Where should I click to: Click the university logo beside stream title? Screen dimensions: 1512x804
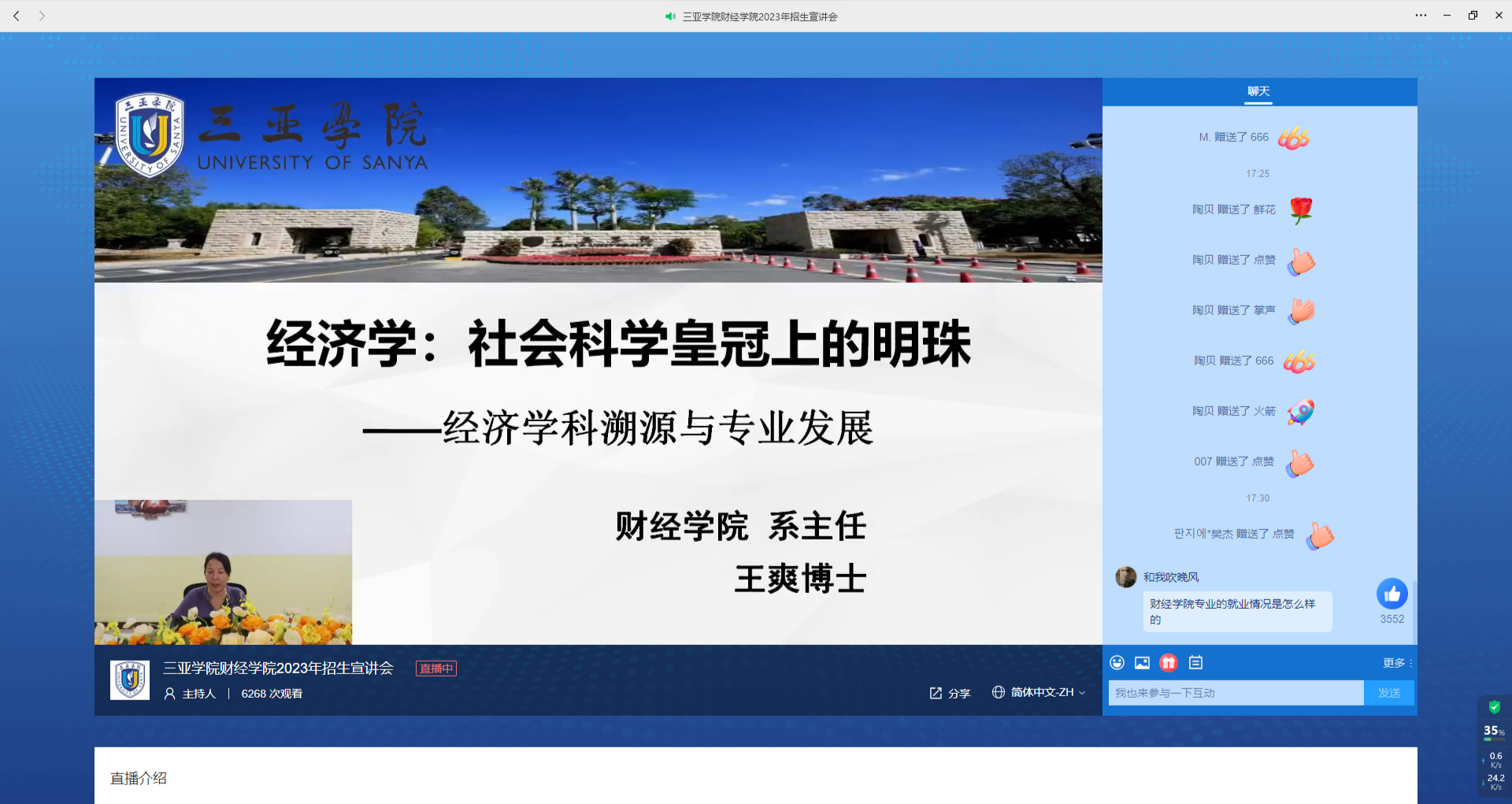pyautogui.click(x=130, y=680)
